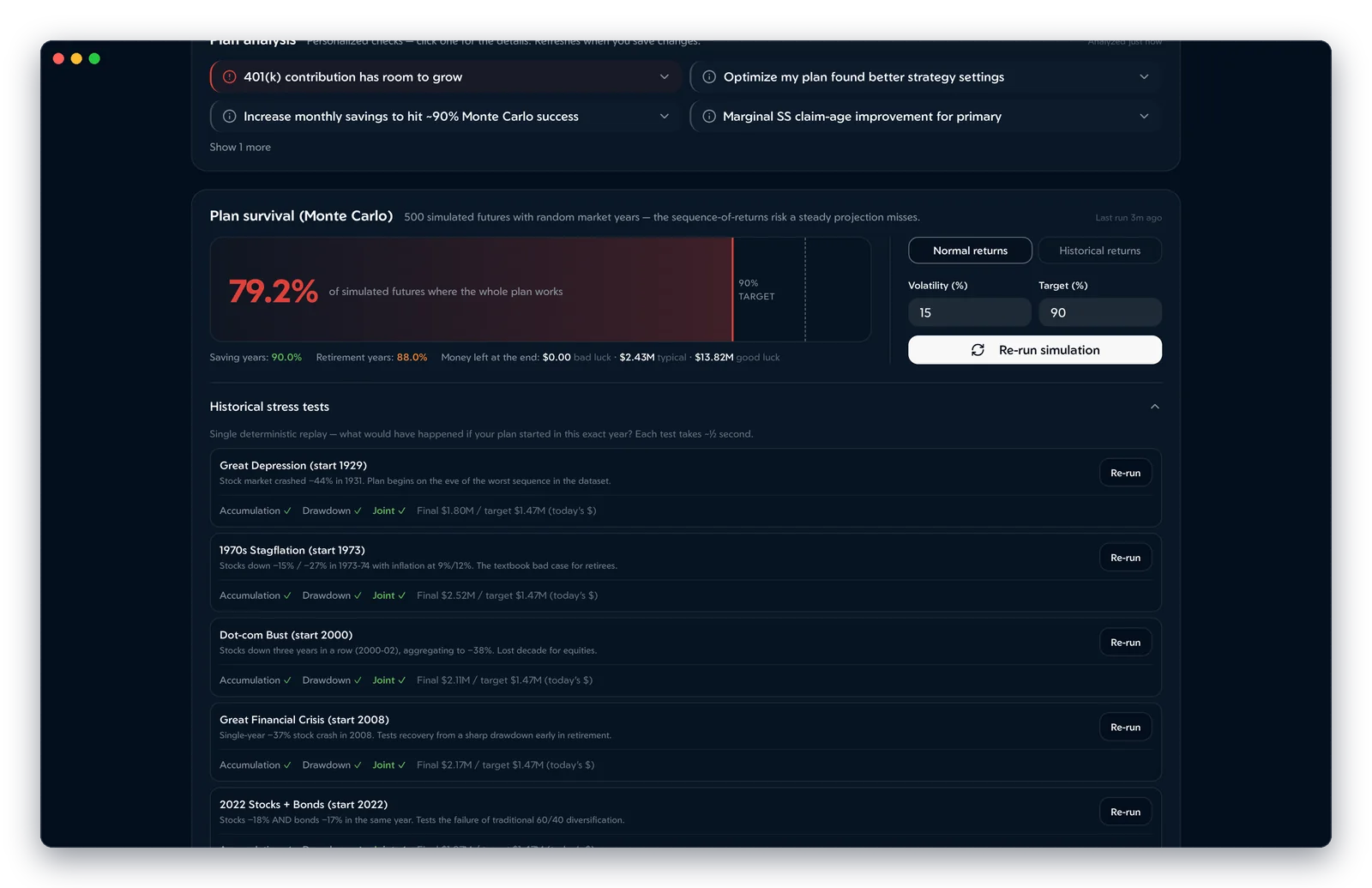Re-run the Dot-com Bust stress test
The image size is (1372, 888).
click(1125, 643)
